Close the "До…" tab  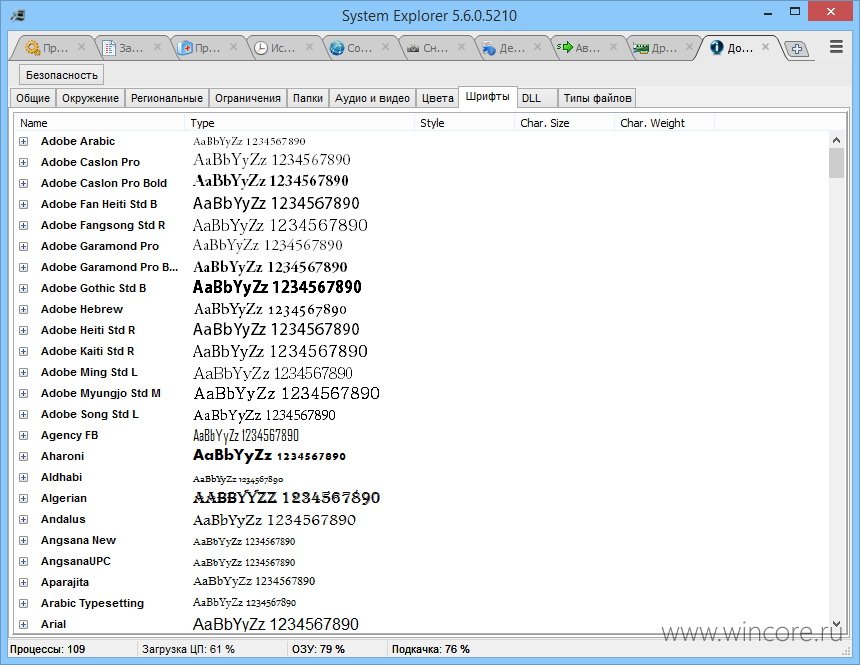point(766,47)
